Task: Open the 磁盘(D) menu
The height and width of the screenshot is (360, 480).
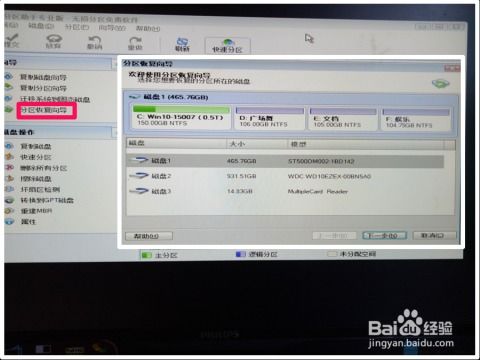Action: click(x=41, y=26)
